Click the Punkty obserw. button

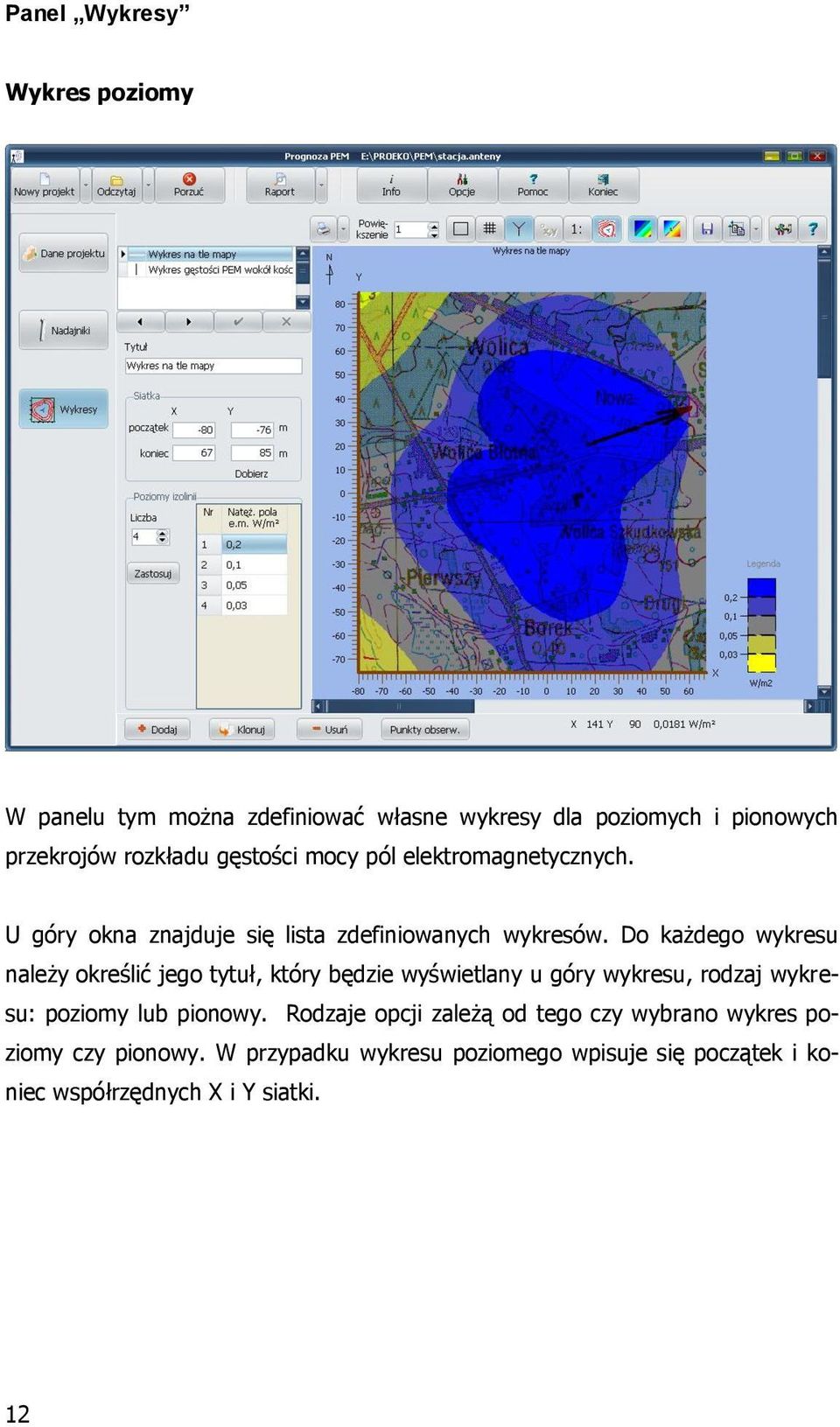(424, 729)
